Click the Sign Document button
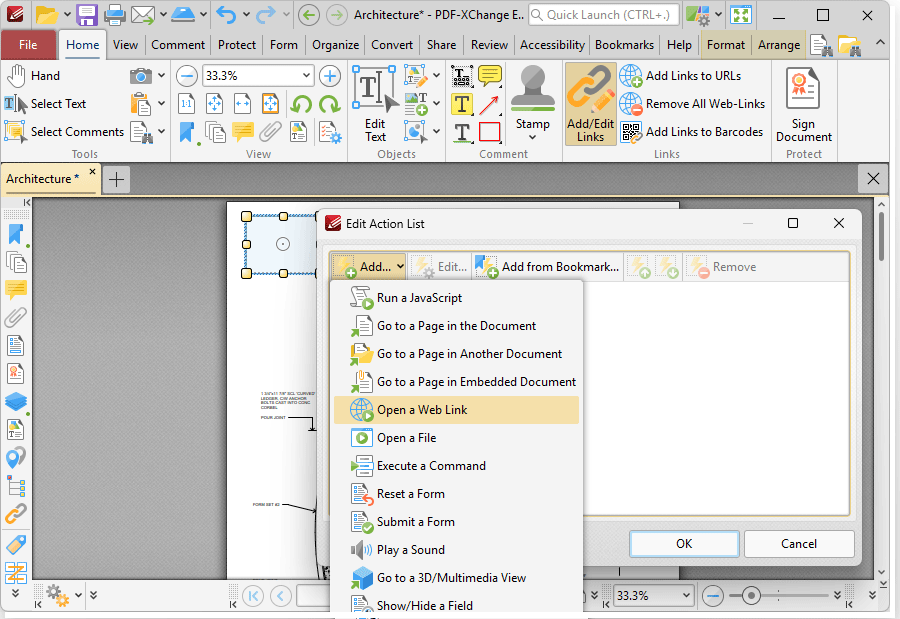The image size is (900, 619). click(x=804, y=104)
